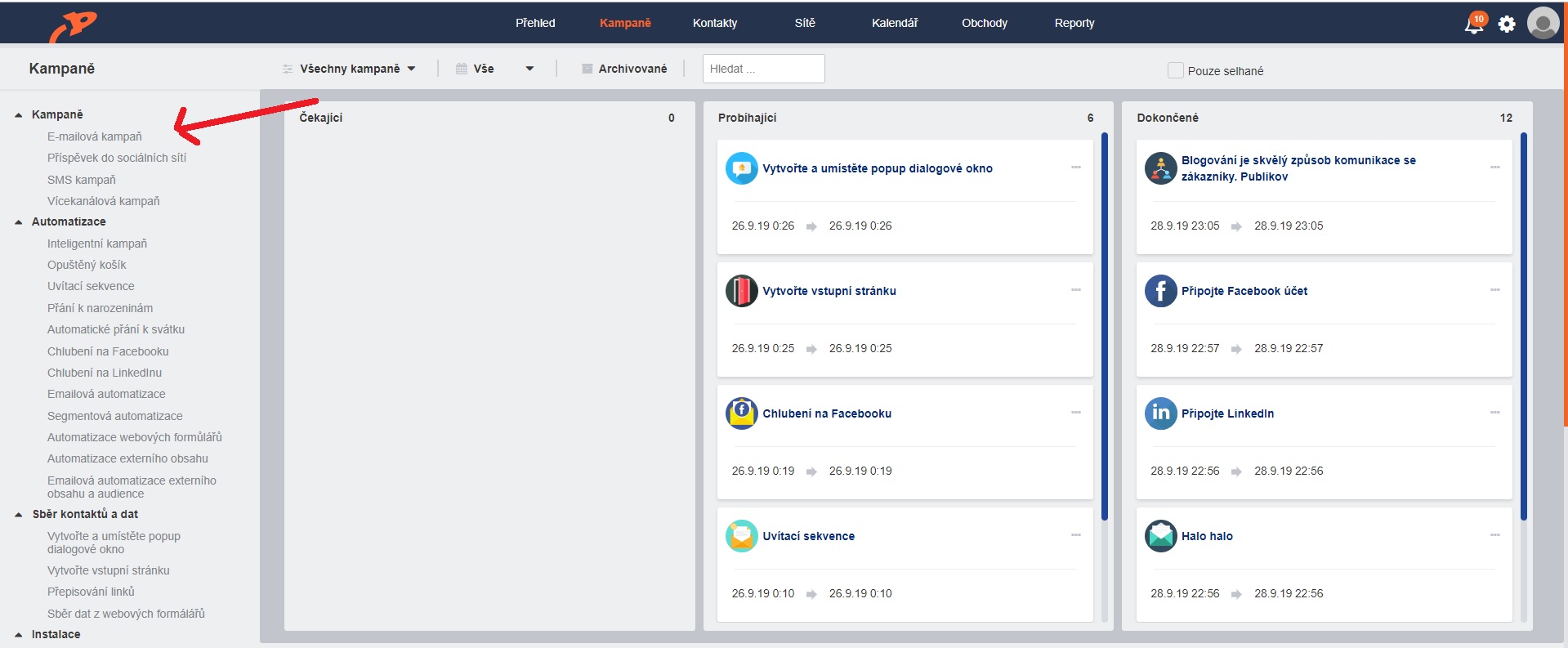1568x648 pixels.
Task: Click the LinkedIn account icon
Action: [x=1160, y=413]
